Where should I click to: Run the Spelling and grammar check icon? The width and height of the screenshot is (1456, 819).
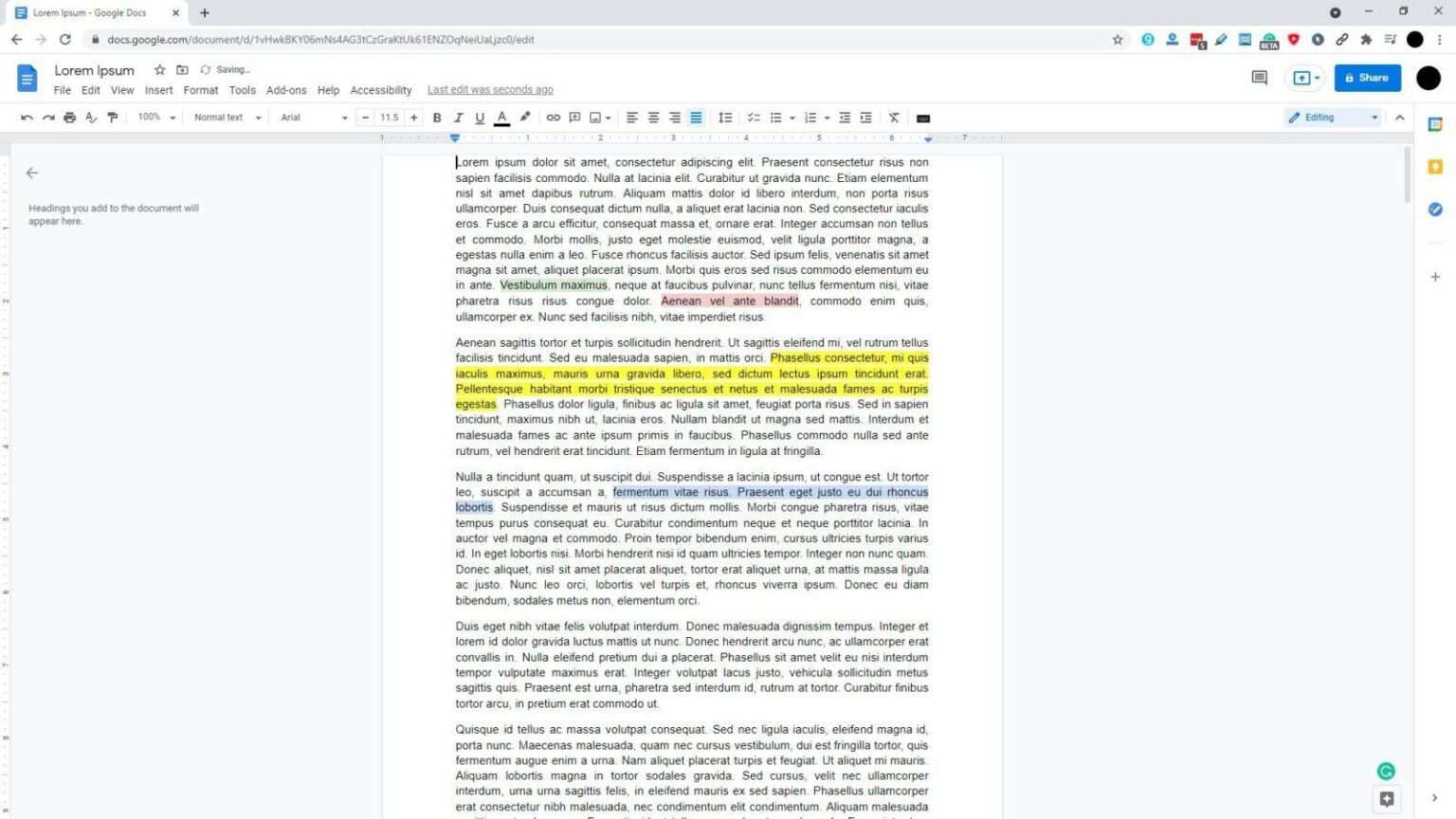pyautogui.click(x=91, y=117)
